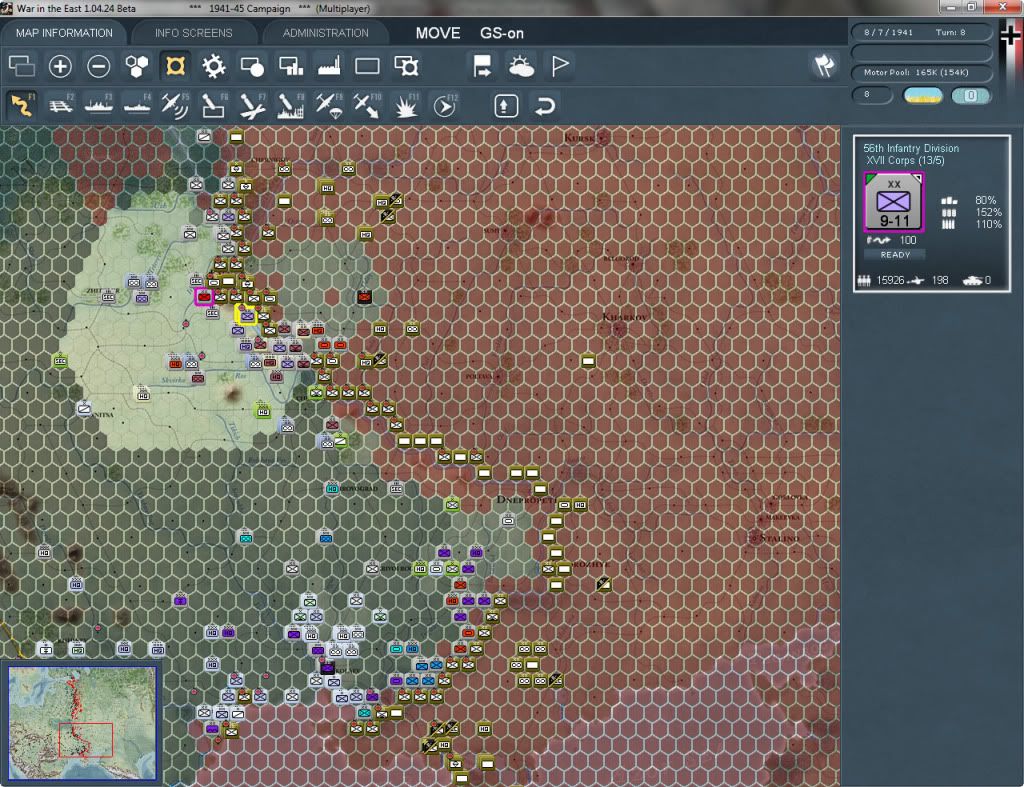Zoom out the map with minus icon
The width and height of the screenshot is (1024, 787).
99,66
